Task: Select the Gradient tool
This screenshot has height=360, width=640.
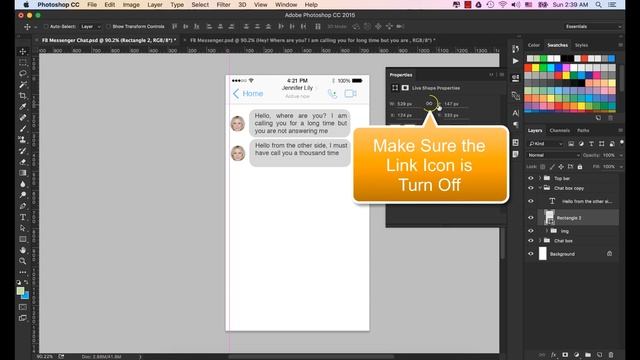Action: pyautogui.click(x=23, y=173)
